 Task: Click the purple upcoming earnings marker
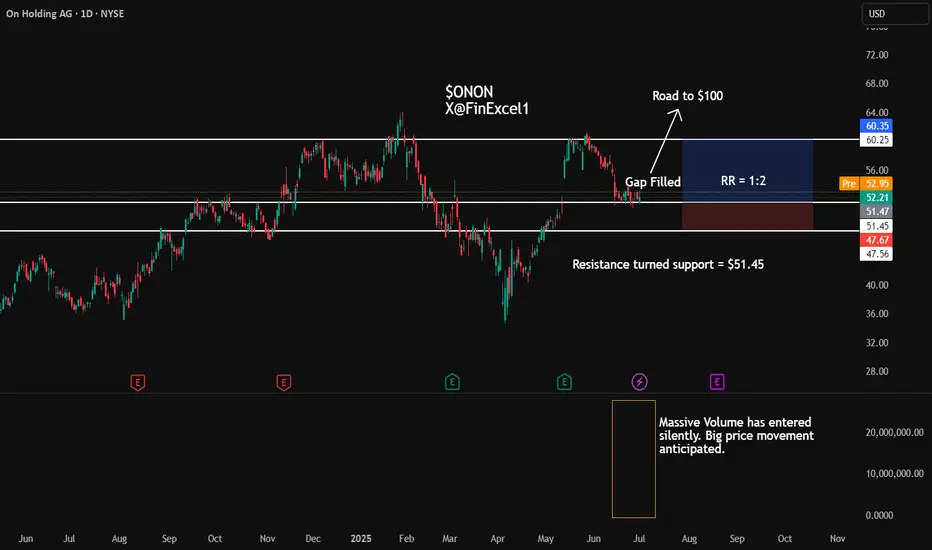pyautogui.click(x=717, y=382)
